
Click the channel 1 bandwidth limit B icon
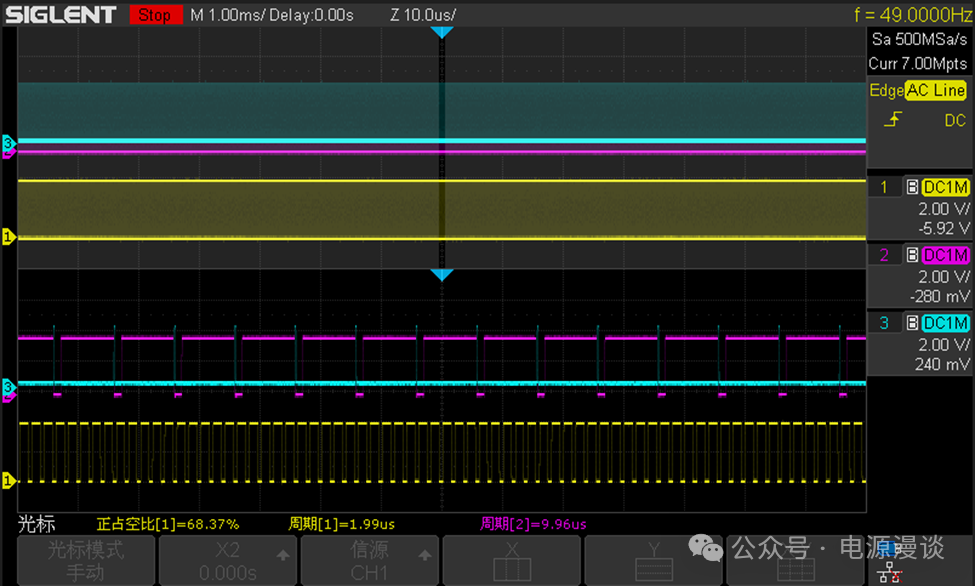911,187
